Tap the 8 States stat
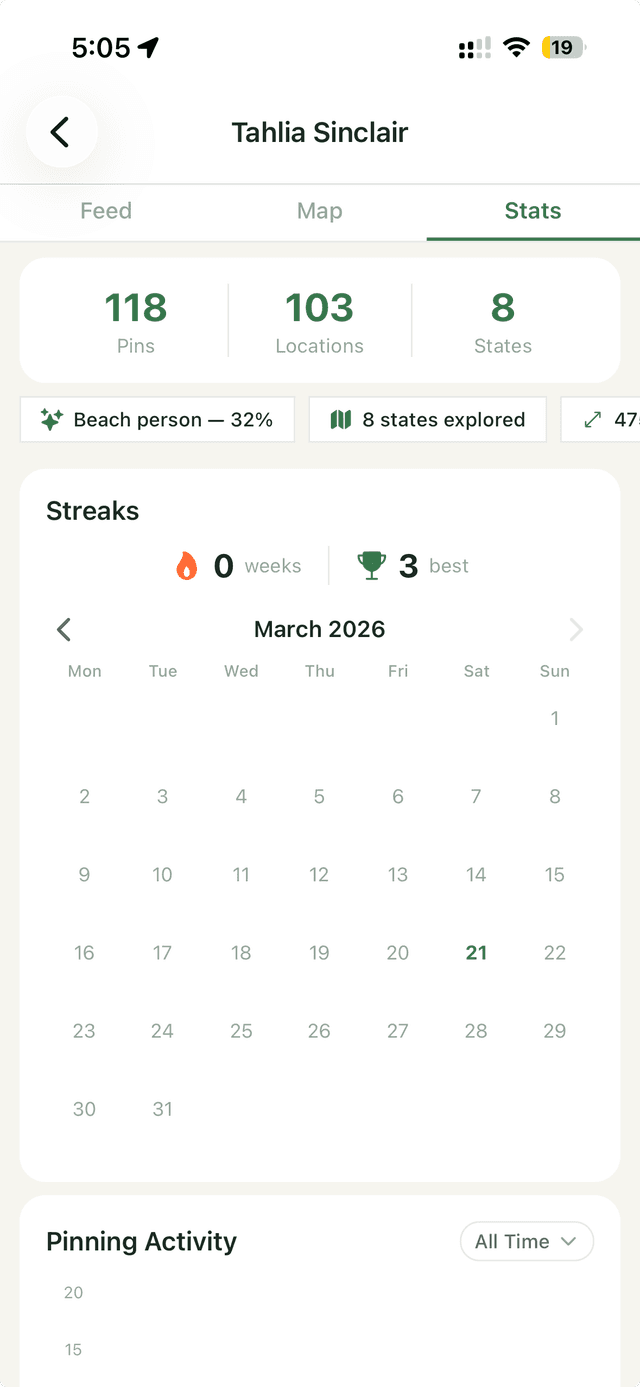This screenshot has height=1387, width=640. (x=502, y=320)
